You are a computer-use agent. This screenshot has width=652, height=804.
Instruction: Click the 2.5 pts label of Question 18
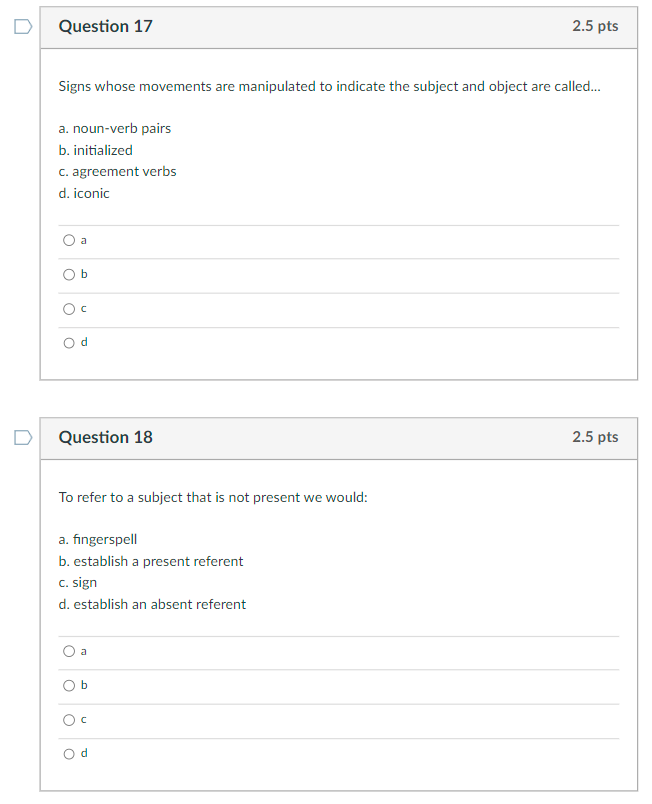click(595, 437)
